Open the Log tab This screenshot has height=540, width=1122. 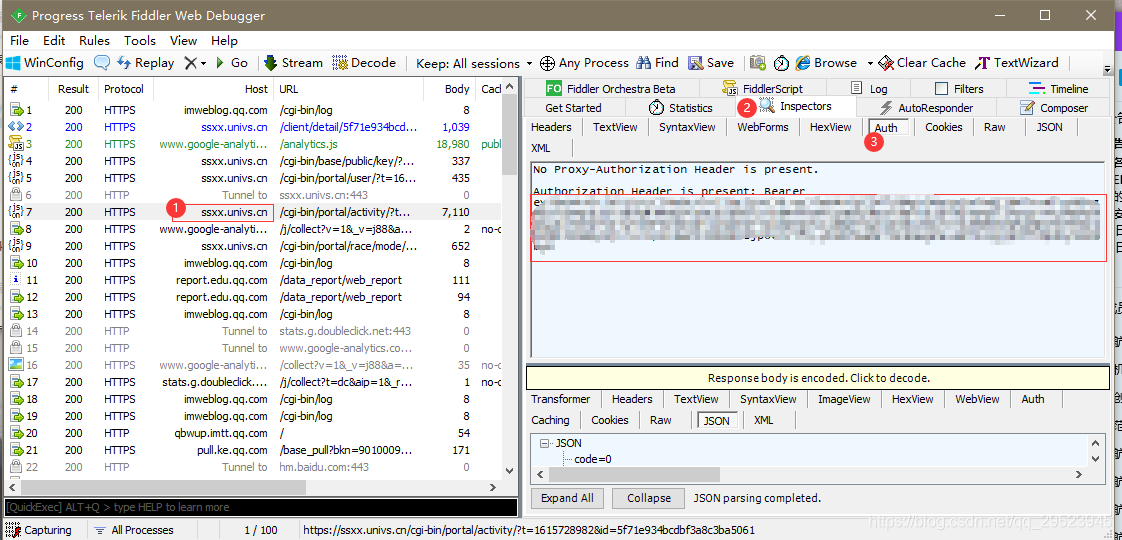(x=869, y=89)
